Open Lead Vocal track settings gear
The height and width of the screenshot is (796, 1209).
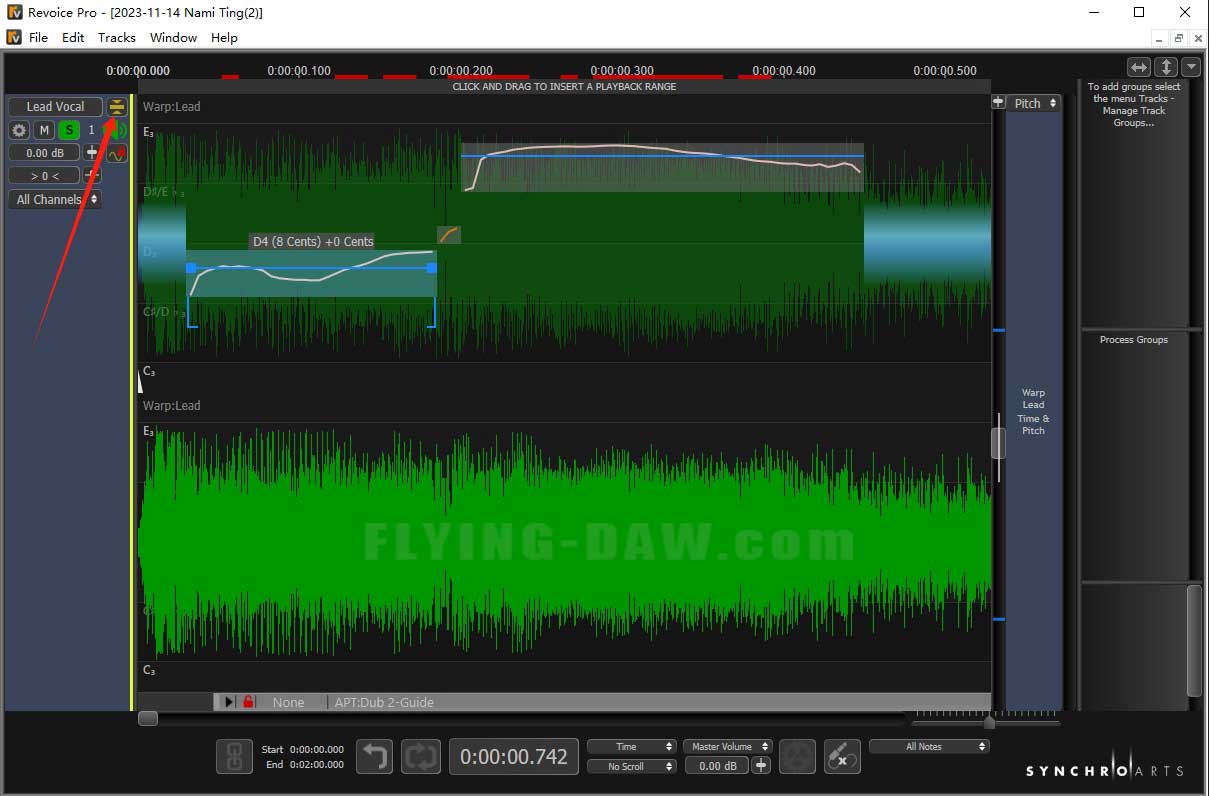coord(19,130)
